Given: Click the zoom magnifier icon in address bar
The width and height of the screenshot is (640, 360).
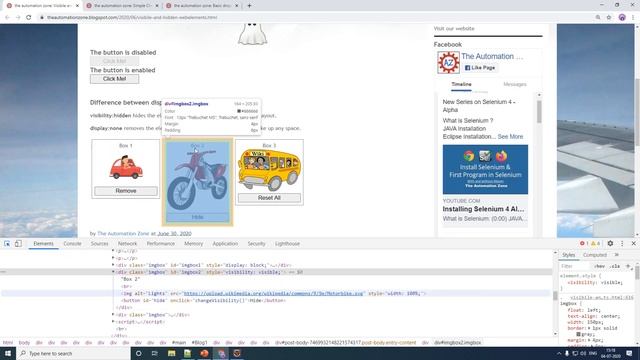Looking at the screenshot, I should tap(598, 18).
